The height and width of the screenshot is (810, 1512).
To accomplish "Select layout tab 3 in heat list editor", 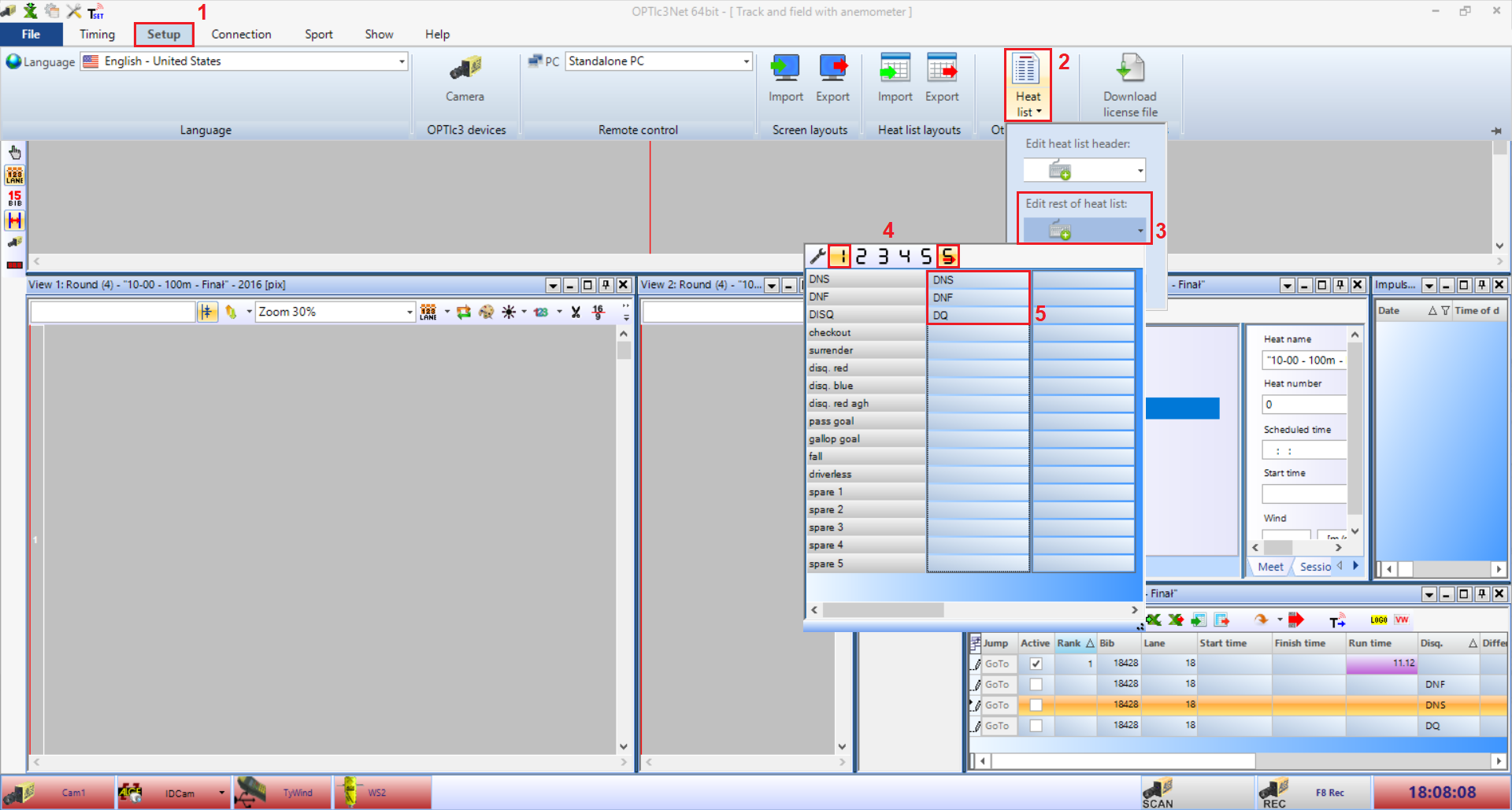I will click(884, 257).
